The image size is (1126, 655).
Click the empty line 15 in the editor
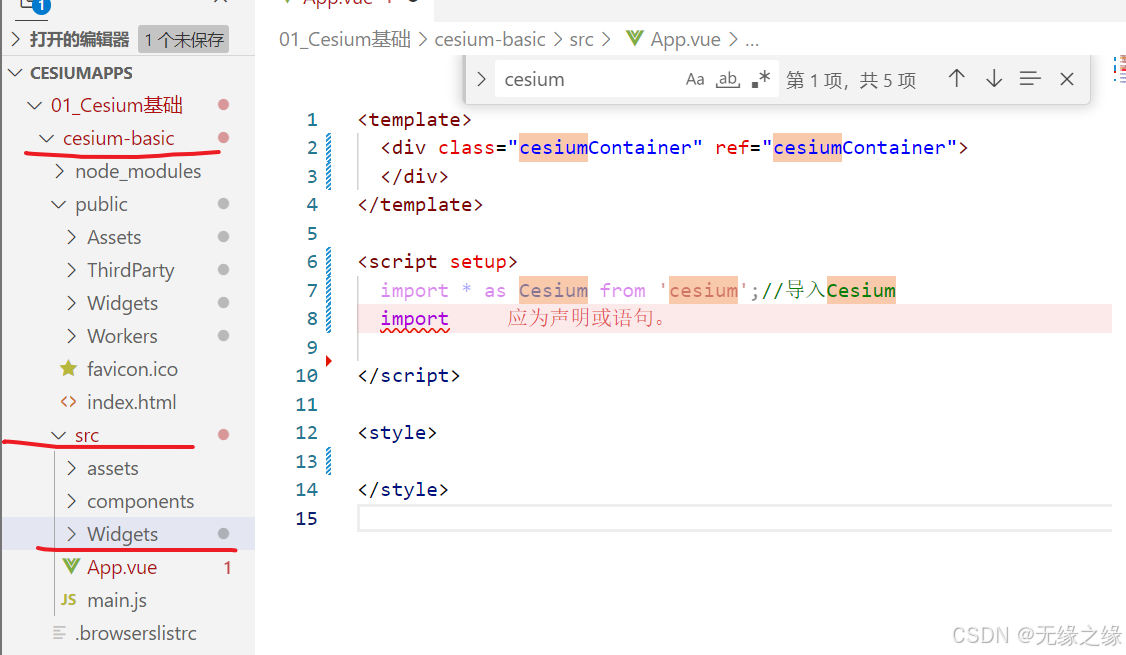pos(734,519)
